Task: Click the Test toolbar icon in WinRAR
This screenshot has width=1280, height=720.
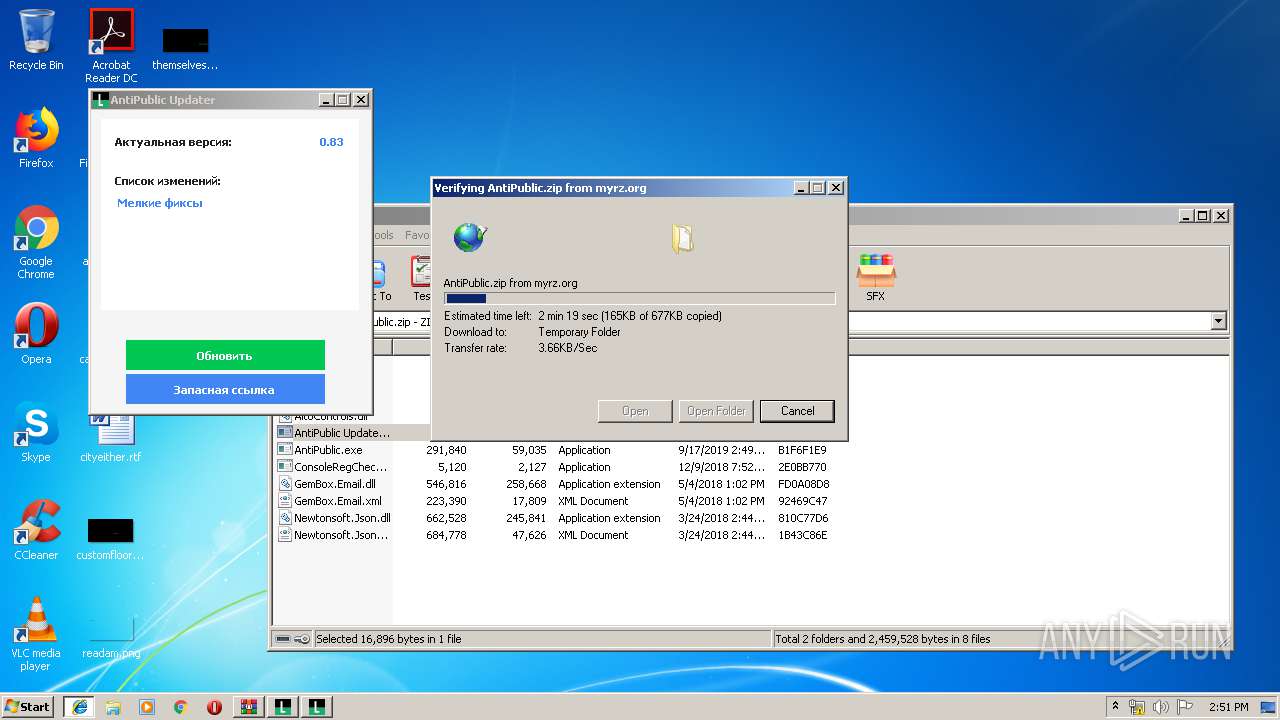Action: (422, 277)
